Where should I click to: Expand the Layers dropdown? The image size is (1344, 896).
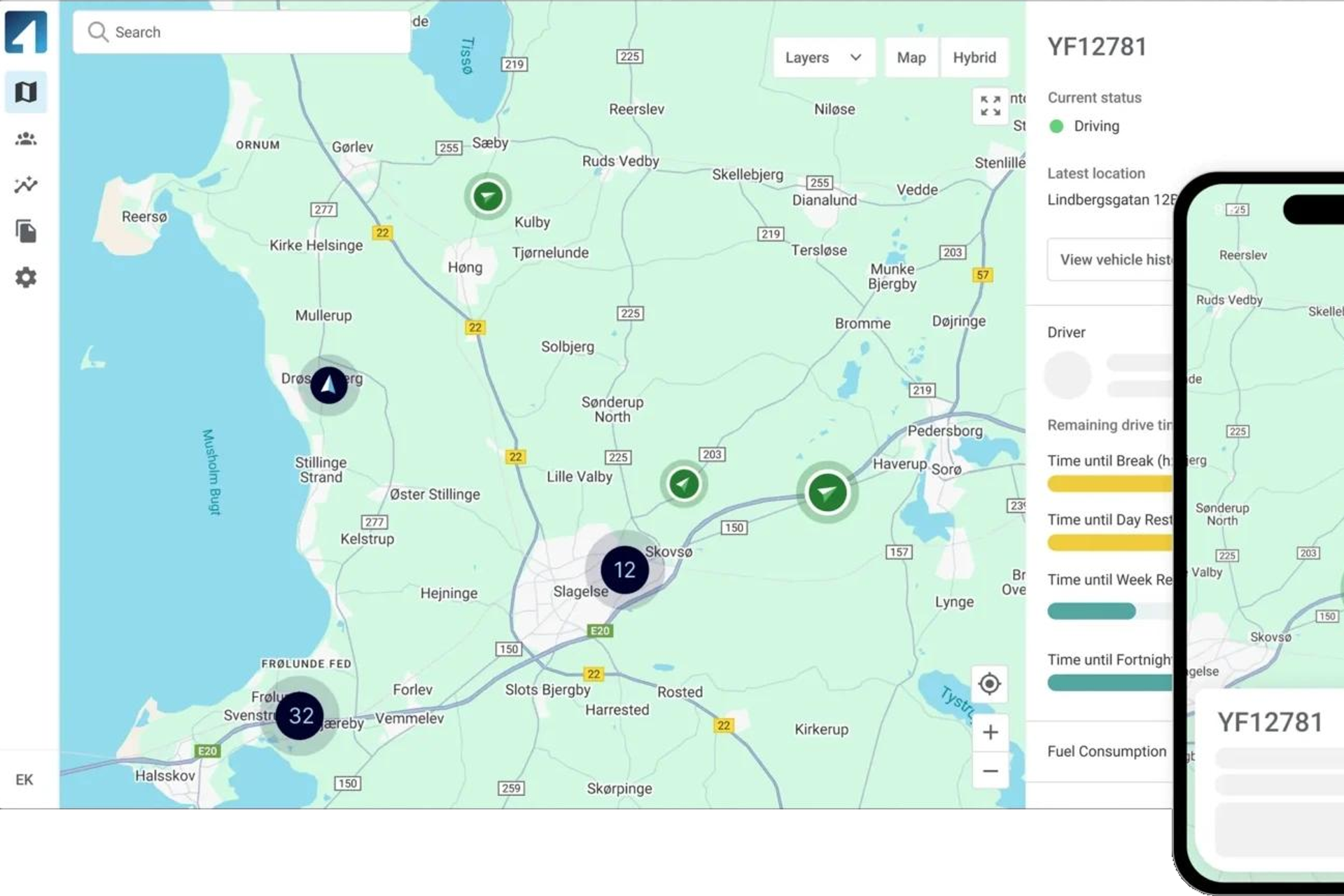click(x=824, y=57)
